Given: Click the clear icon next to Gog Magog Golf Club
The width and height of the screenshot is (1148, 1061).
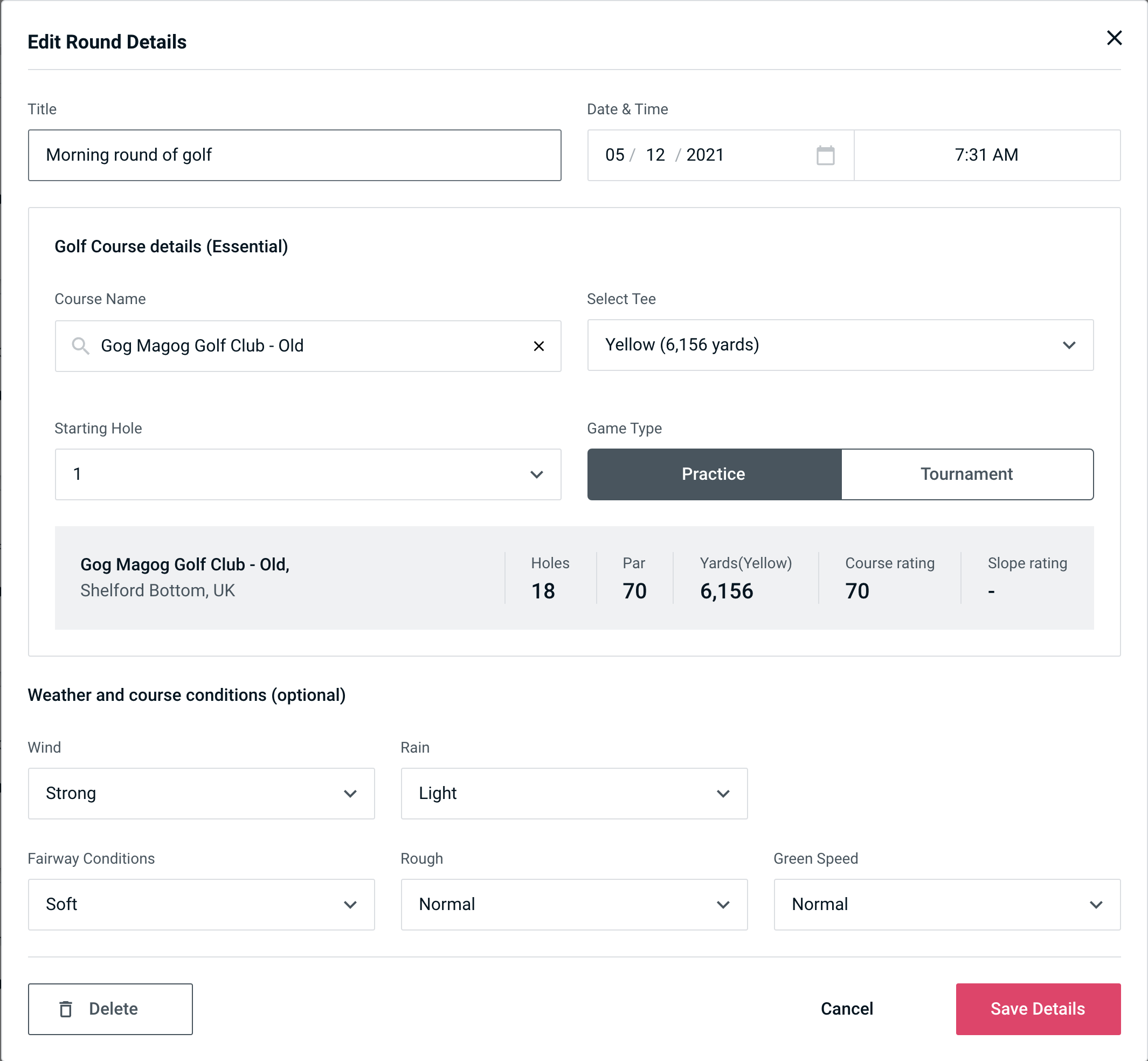Looking at the screenshot, I should pyautogui.click(x=539, y=346).
